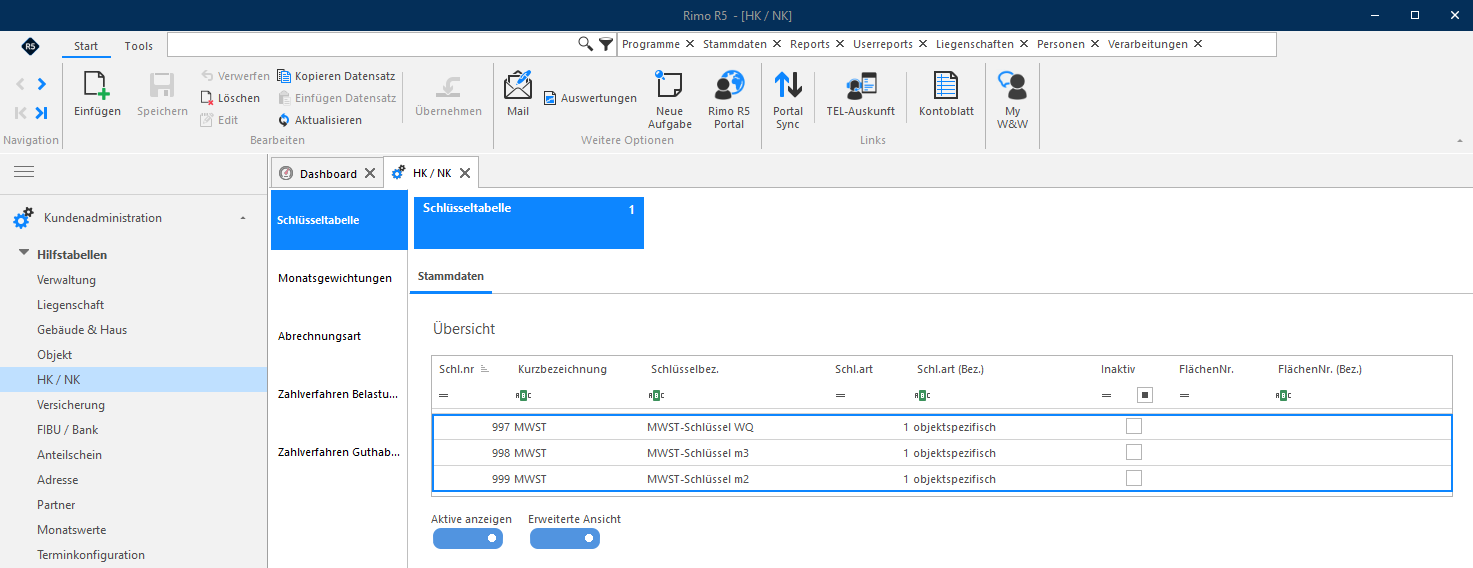Viewport: 1473px width, 568px height.
Task: Click the Einfügen new record icon
Action: [x=97, y=85]
